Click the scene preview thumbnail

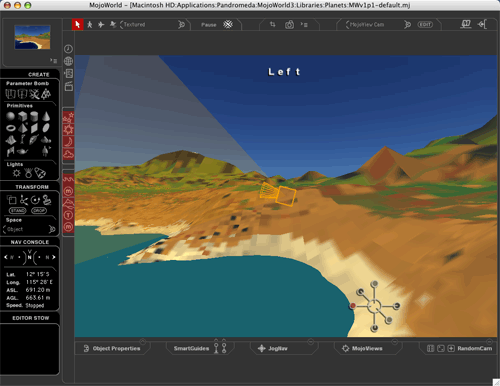[32, 37]
